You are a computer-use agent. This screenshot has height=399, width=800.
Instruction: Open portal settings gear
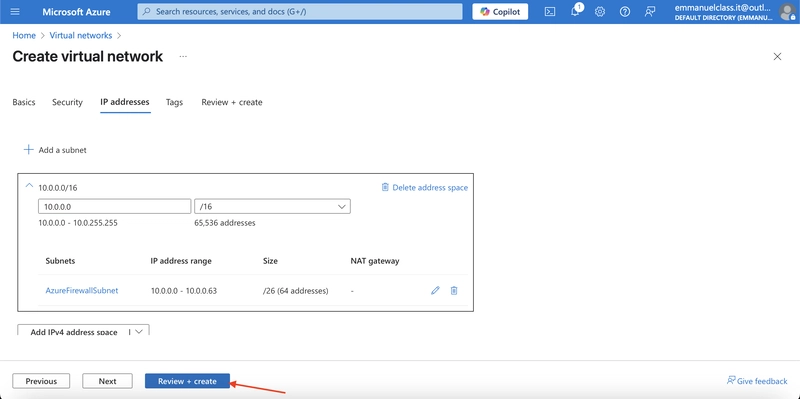(x=600, y=11)
